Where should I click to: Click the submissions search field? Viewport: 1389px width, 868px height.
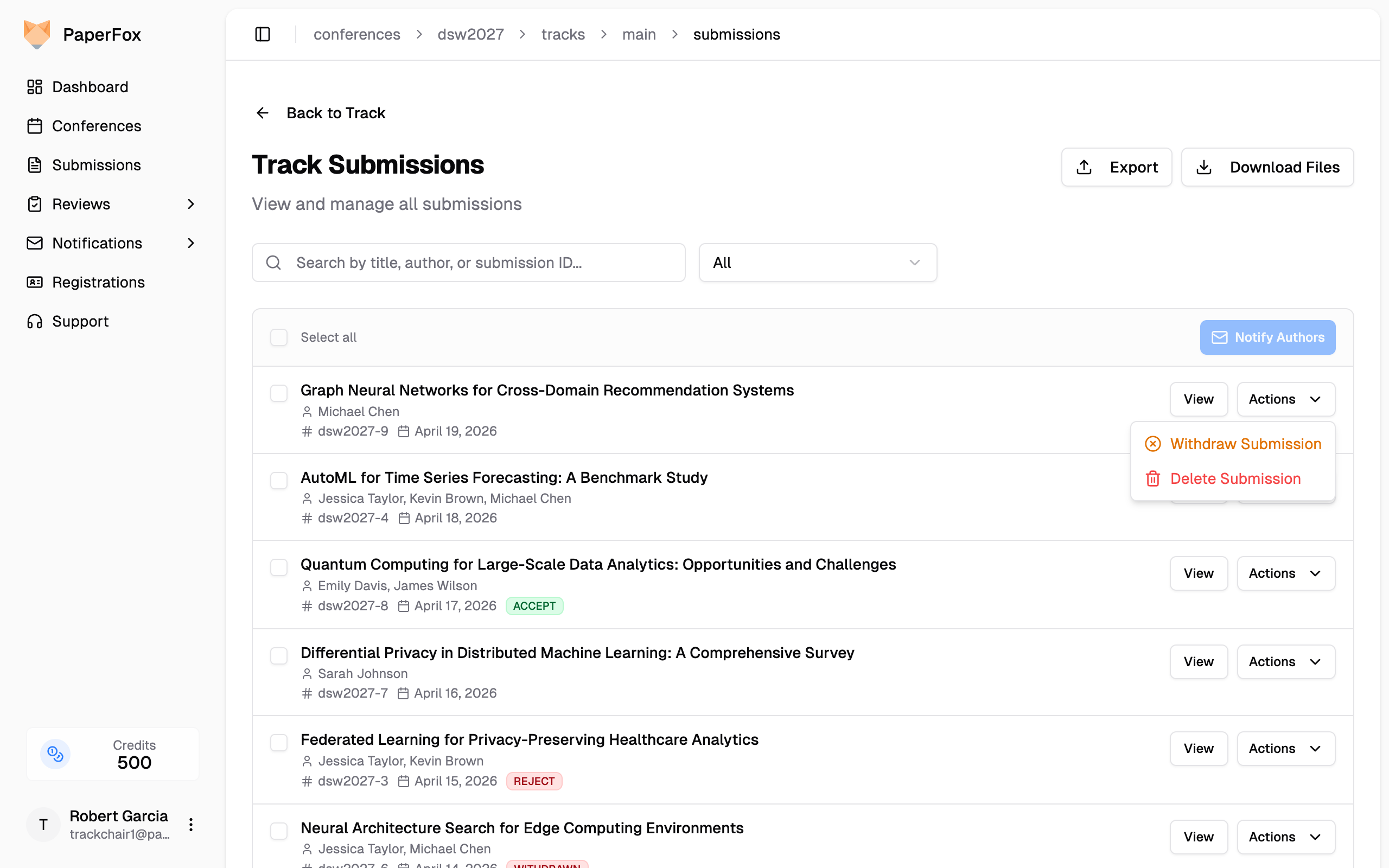(468, 263)
